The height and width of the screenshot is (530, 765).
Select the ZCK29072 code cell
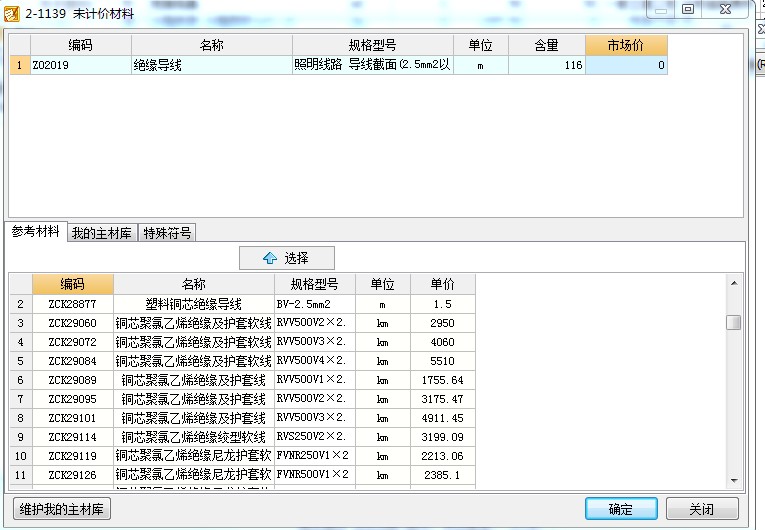(73, 342)
